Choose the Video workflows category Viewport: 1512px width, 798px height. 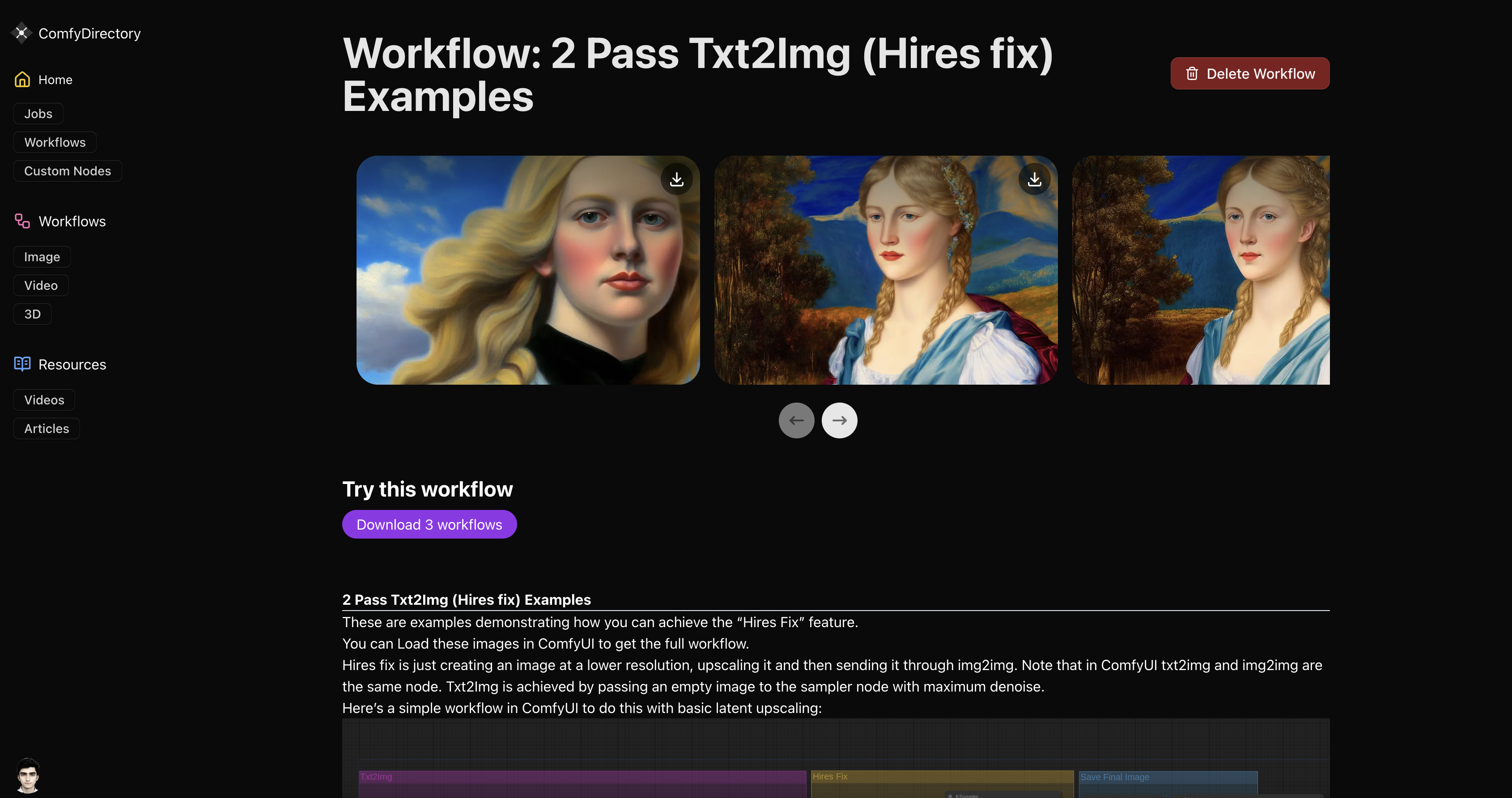pos(41,285)
